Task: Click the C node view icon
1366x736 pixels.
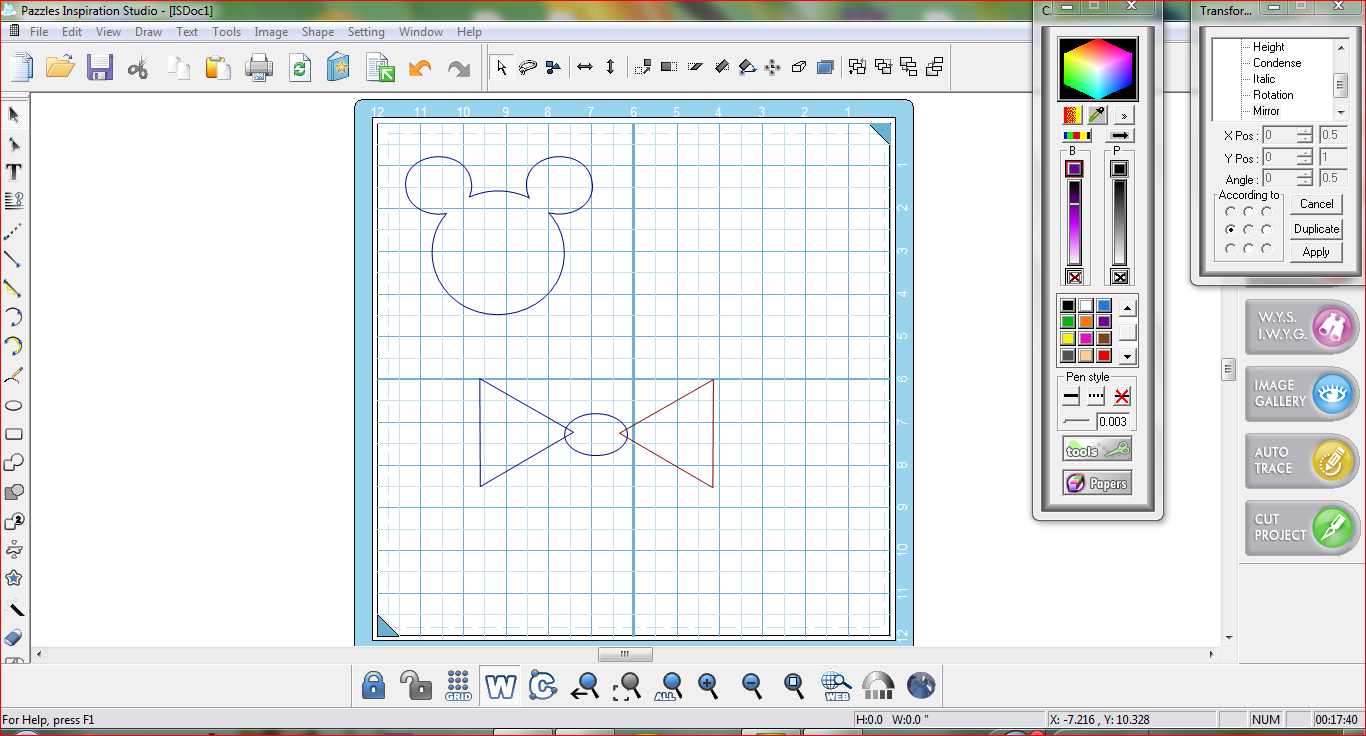Action: click(x=542, y=686)
